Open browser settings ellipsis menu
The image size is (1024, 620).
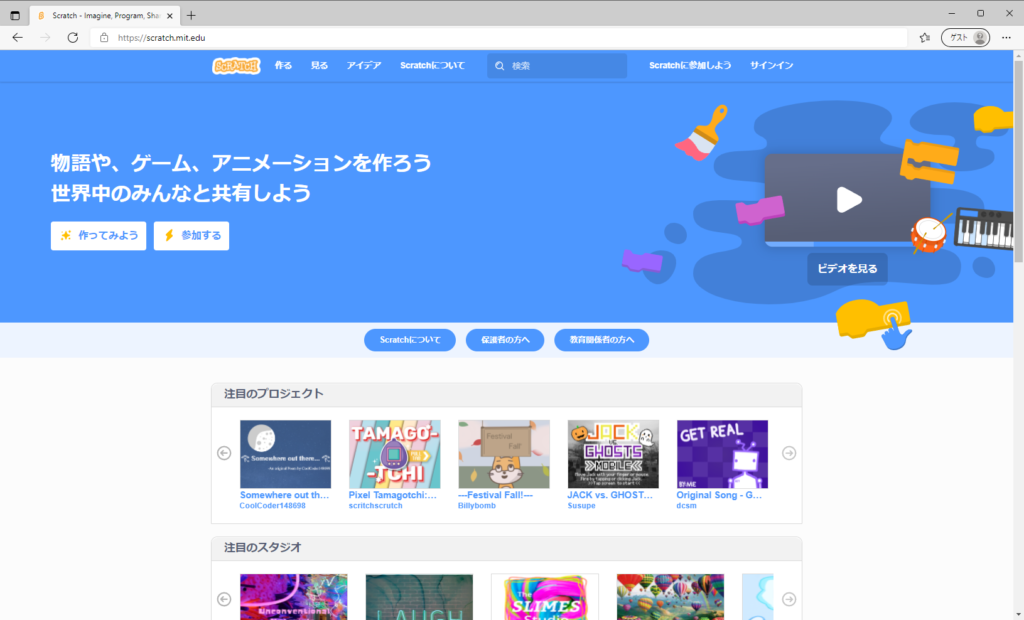tap(1006, 37)
